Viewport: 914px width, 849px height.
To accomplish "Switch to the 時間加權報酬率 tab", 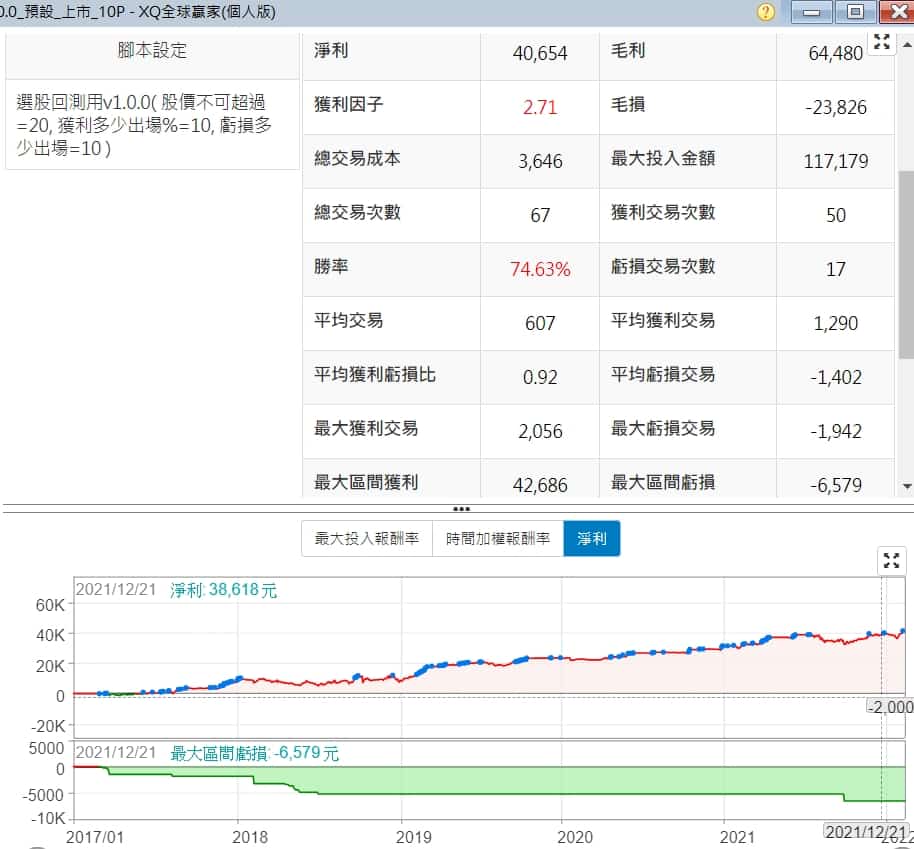I will point(498,539).
